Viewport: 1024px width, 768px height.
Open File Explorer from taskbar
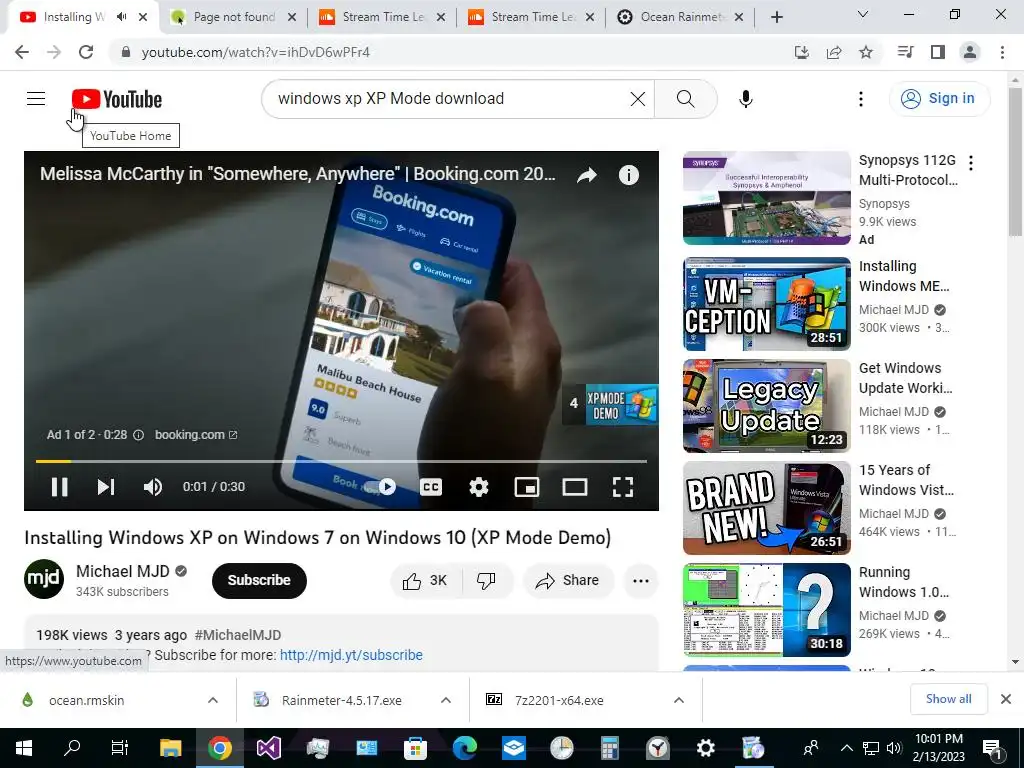click(170, 748)
